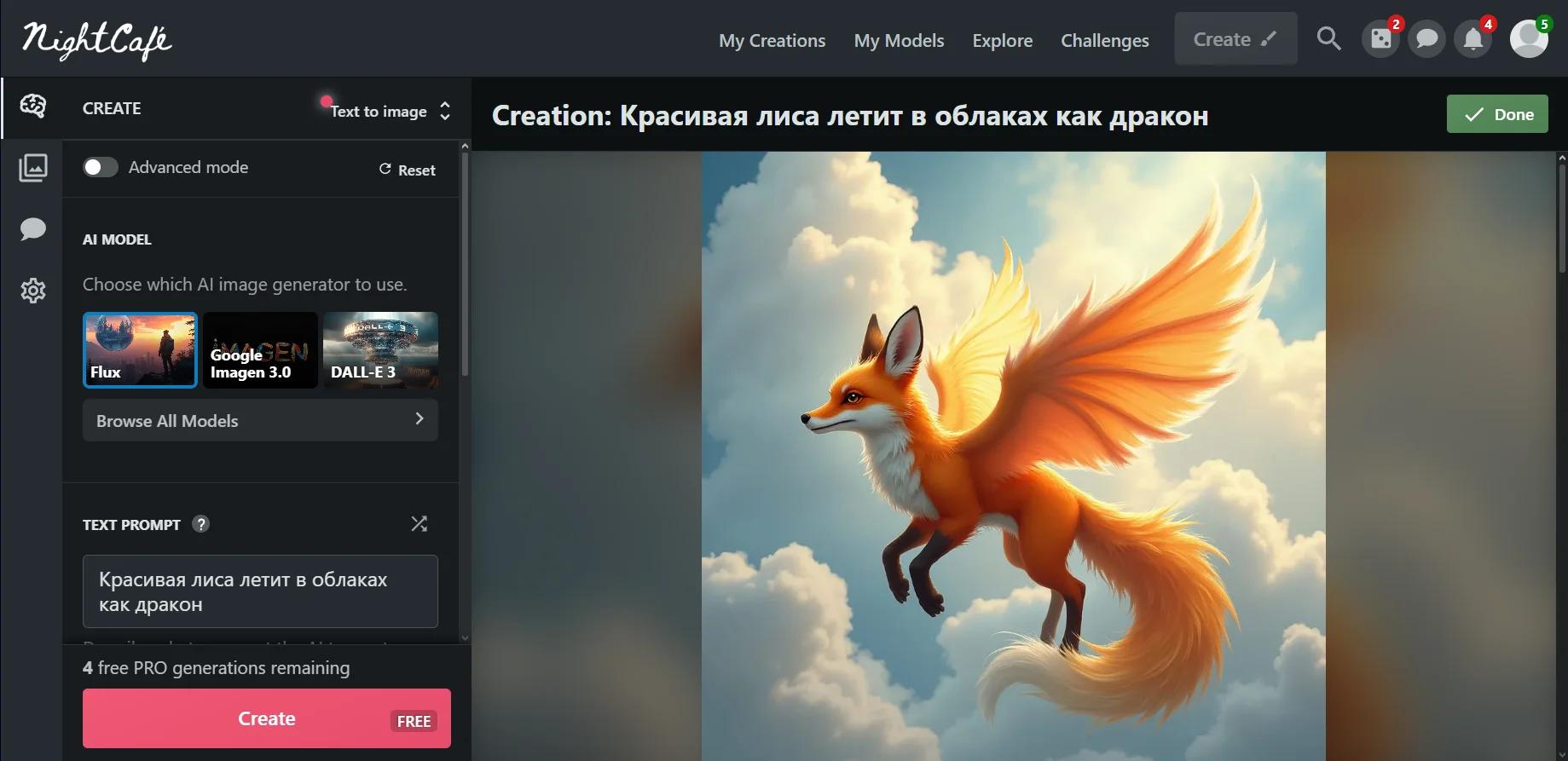Open the chat bubble sidebar icon
The width and height of the screenshot is (1568, 761).
pyautogui.click(x=32, y=229)
